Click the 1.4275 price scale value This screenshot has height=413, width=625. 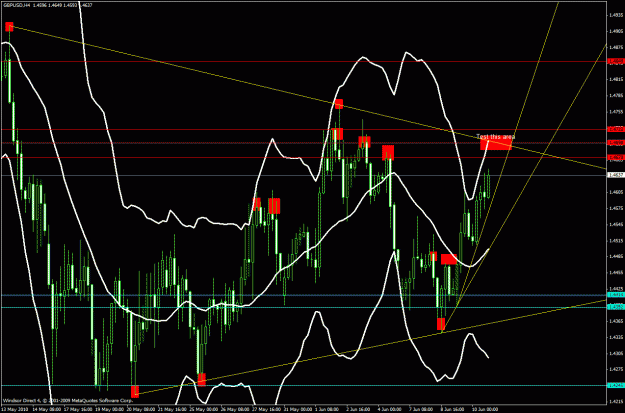[616, 369]
